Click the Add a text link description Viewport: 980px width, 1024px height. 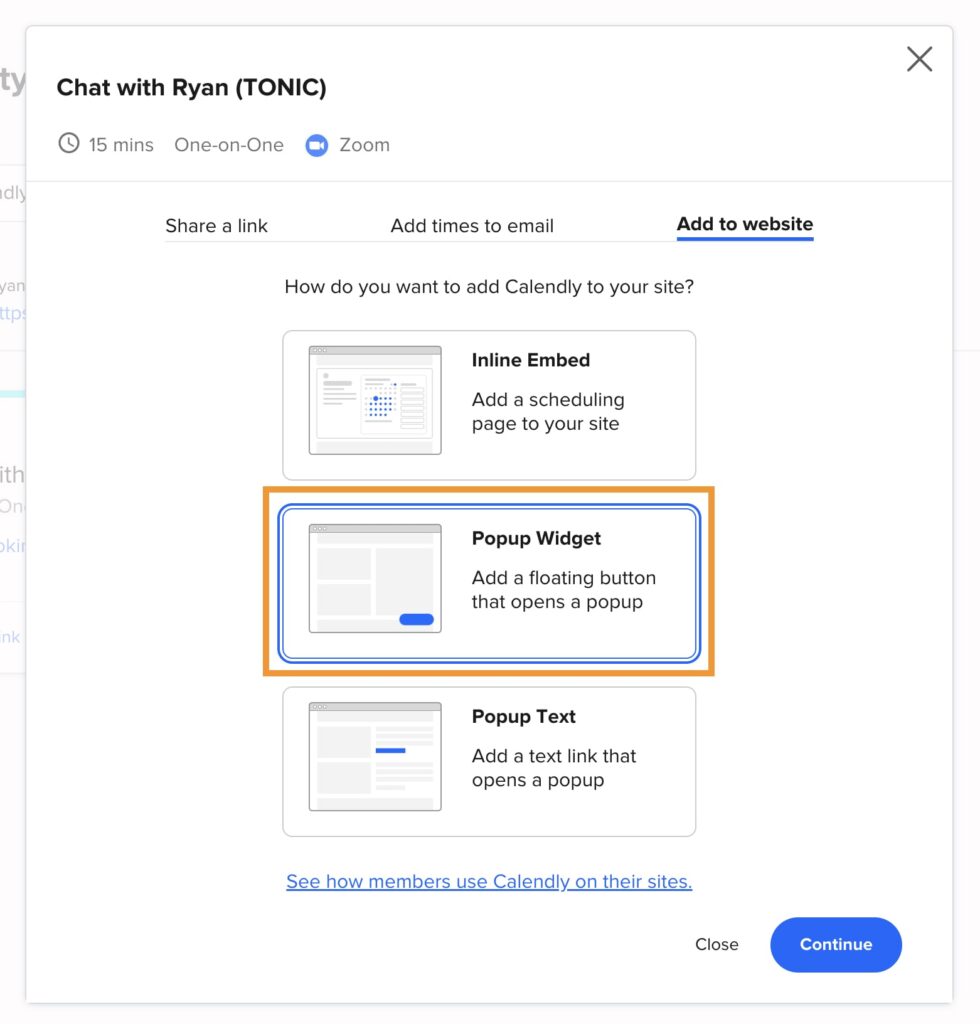[554, 768]
